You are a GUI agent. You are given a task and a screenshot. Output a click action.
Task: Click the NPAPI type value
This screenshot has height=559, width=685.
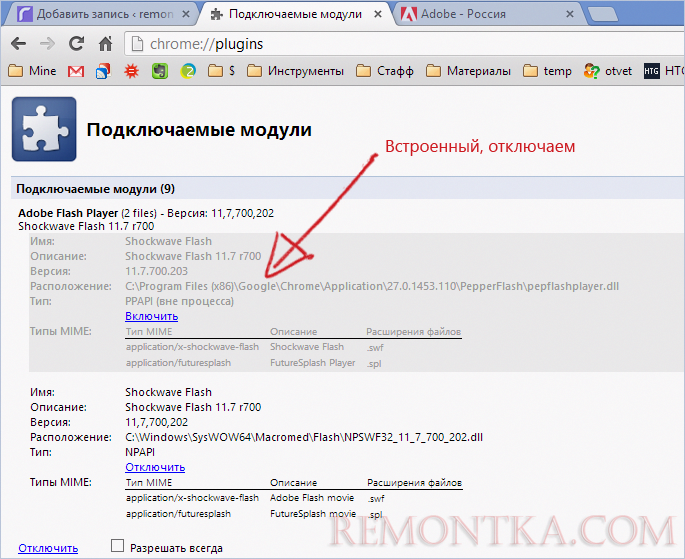point(140,452)
